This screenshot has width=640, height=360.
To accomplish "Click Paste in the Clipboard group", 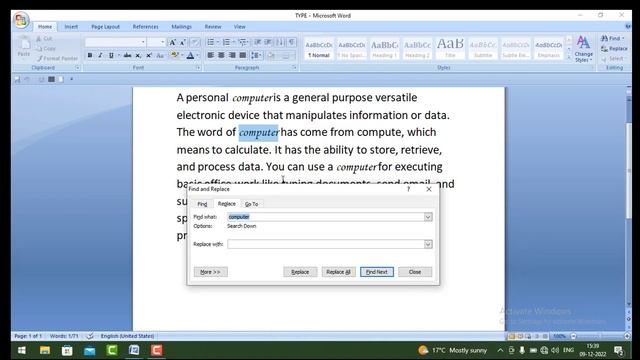I will coord(24,47).
